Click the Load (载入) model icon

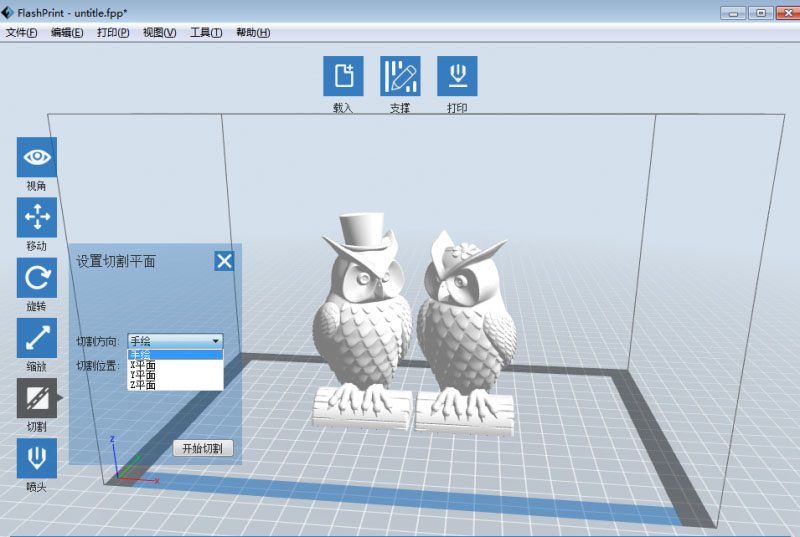point(343,76)
